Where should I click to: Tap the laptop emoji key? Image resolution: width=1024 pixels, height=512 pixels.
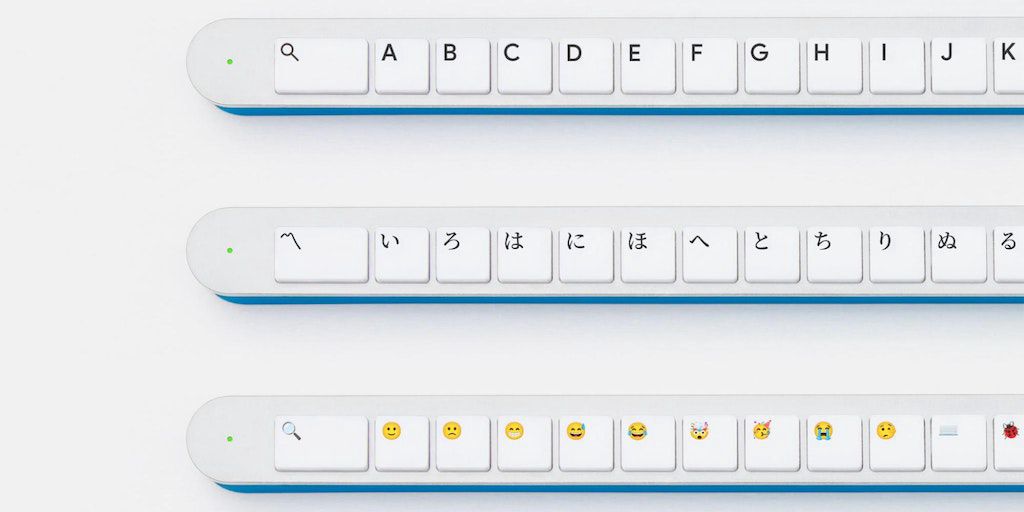tap(959, 443)
